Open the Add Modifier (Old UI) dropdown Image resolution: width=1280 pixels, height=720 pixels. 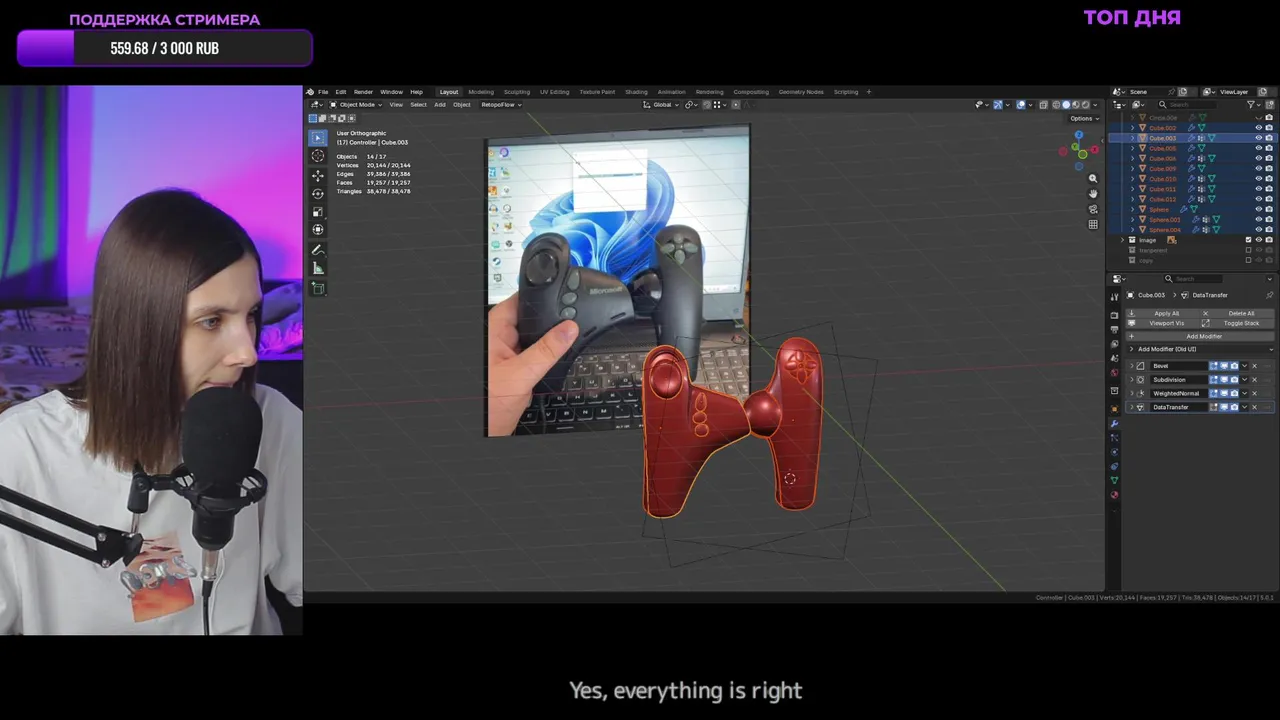tap(1200, 349)
